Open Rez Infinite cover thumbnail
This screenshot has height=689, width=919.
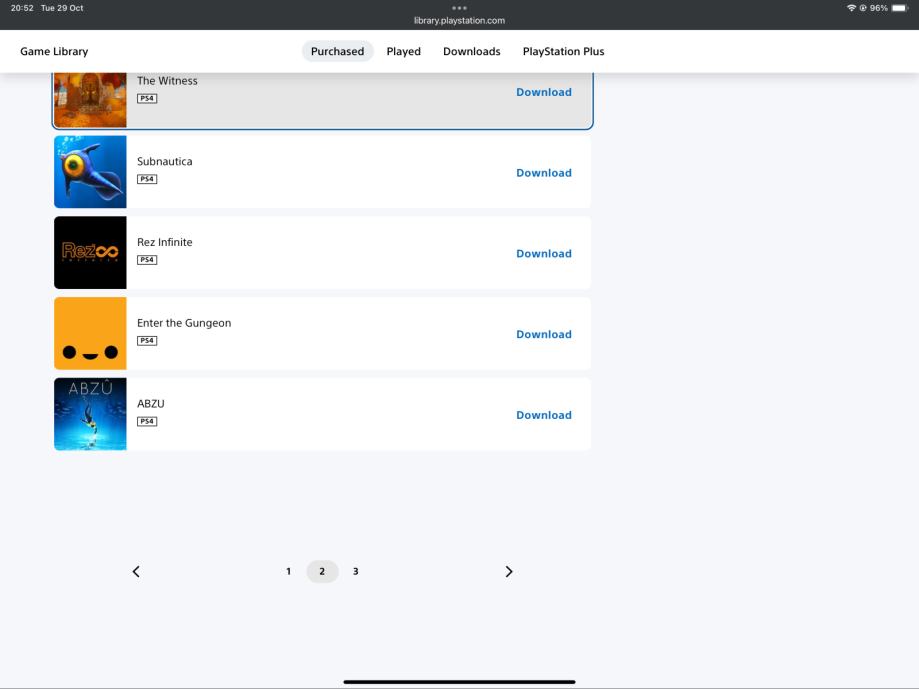[x=90, y=253]
